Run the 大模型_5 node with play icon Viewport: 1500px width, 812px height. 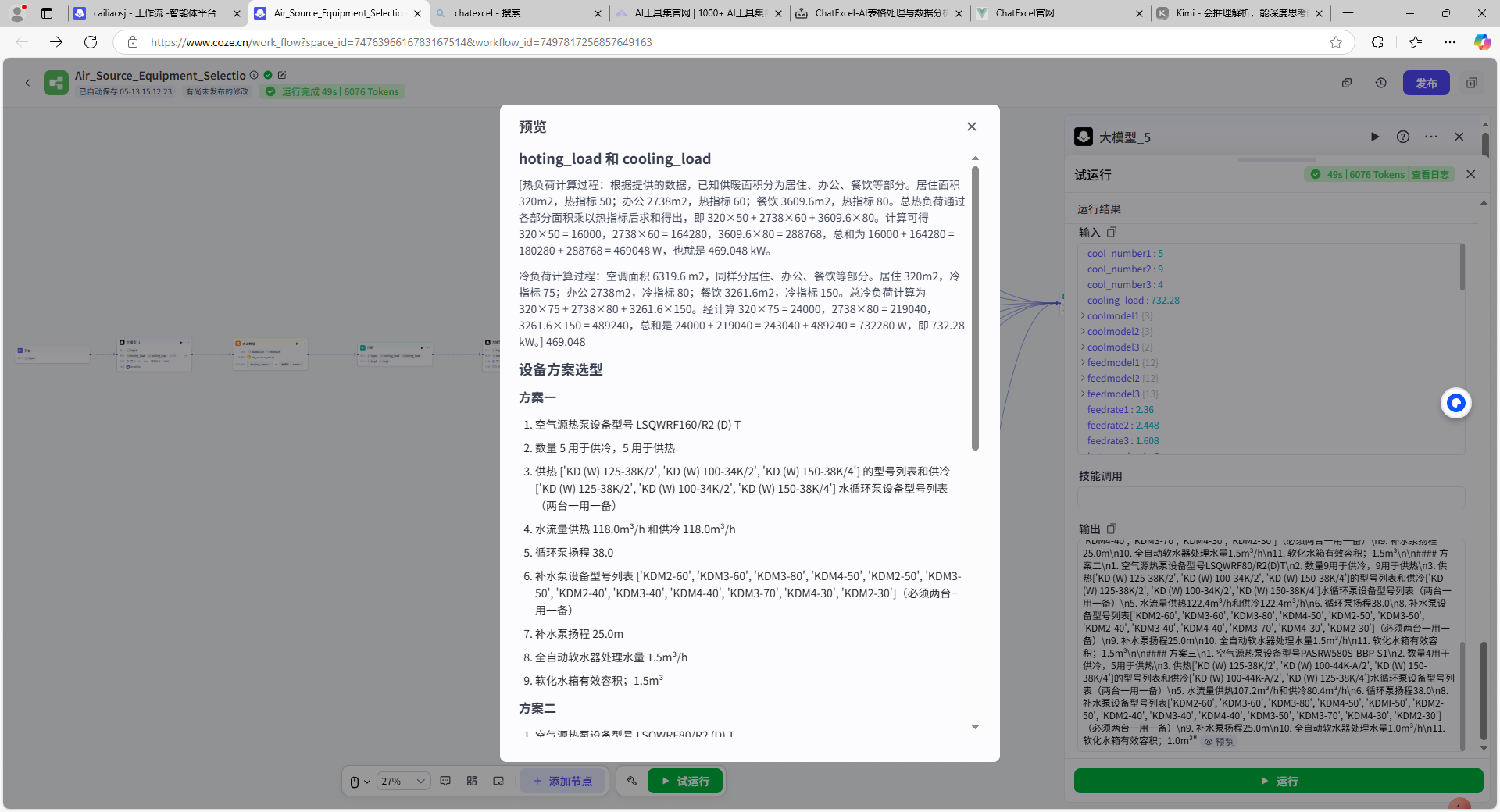pyautogui.click(x=1375, y=137)
